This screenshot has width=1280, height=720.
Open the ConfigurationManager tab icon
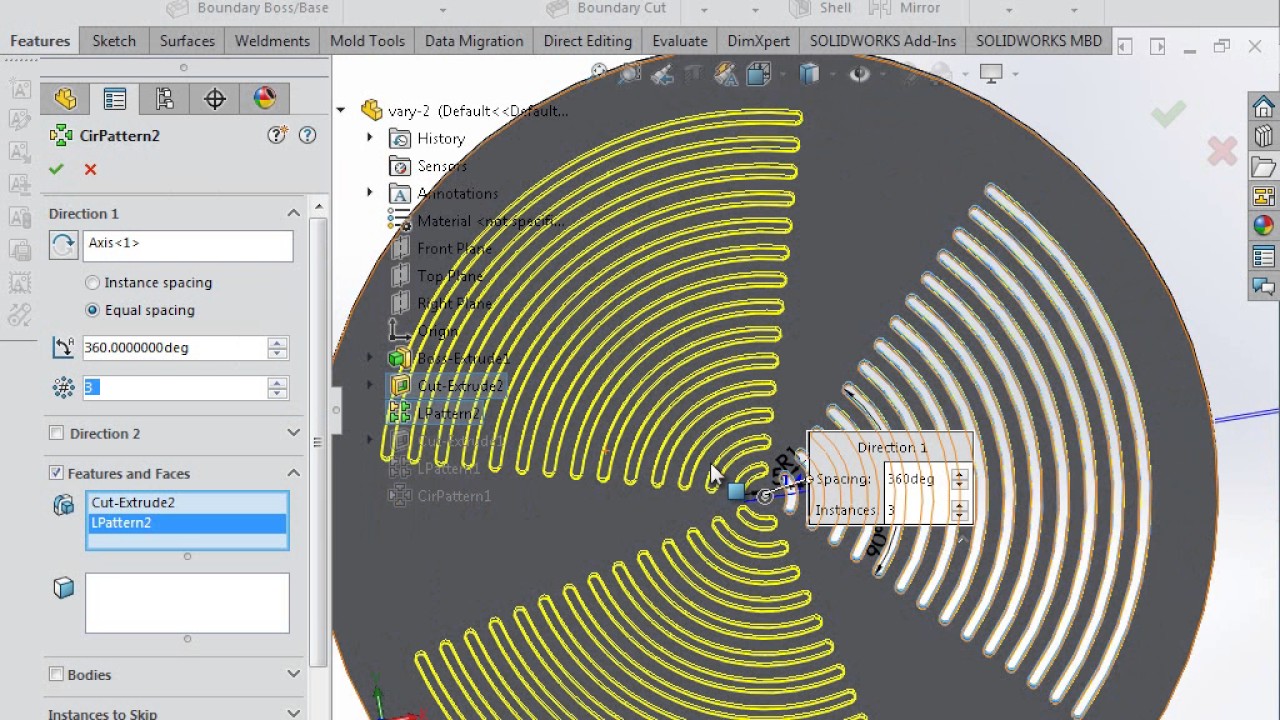165,98
